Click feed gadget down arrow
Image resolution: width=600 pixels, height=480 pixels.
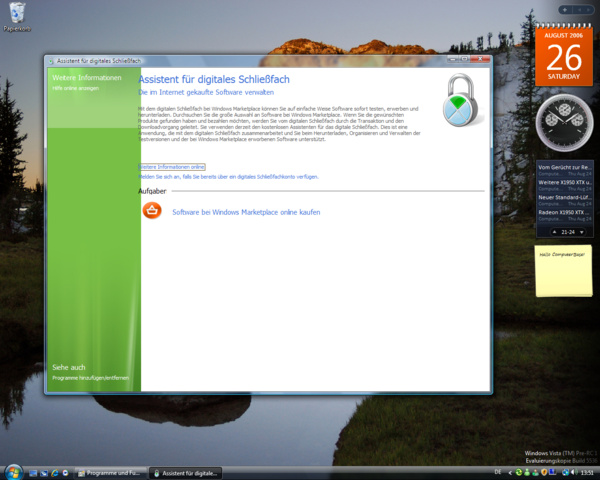point(582,232)
